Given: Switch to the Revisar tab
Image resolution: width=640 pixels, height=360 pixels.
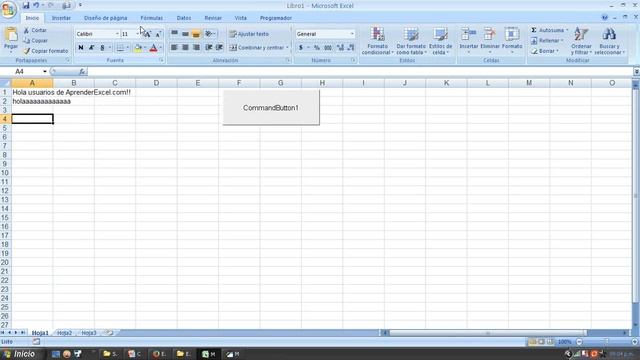Looking at the screenshot, I should coord(213,18).
